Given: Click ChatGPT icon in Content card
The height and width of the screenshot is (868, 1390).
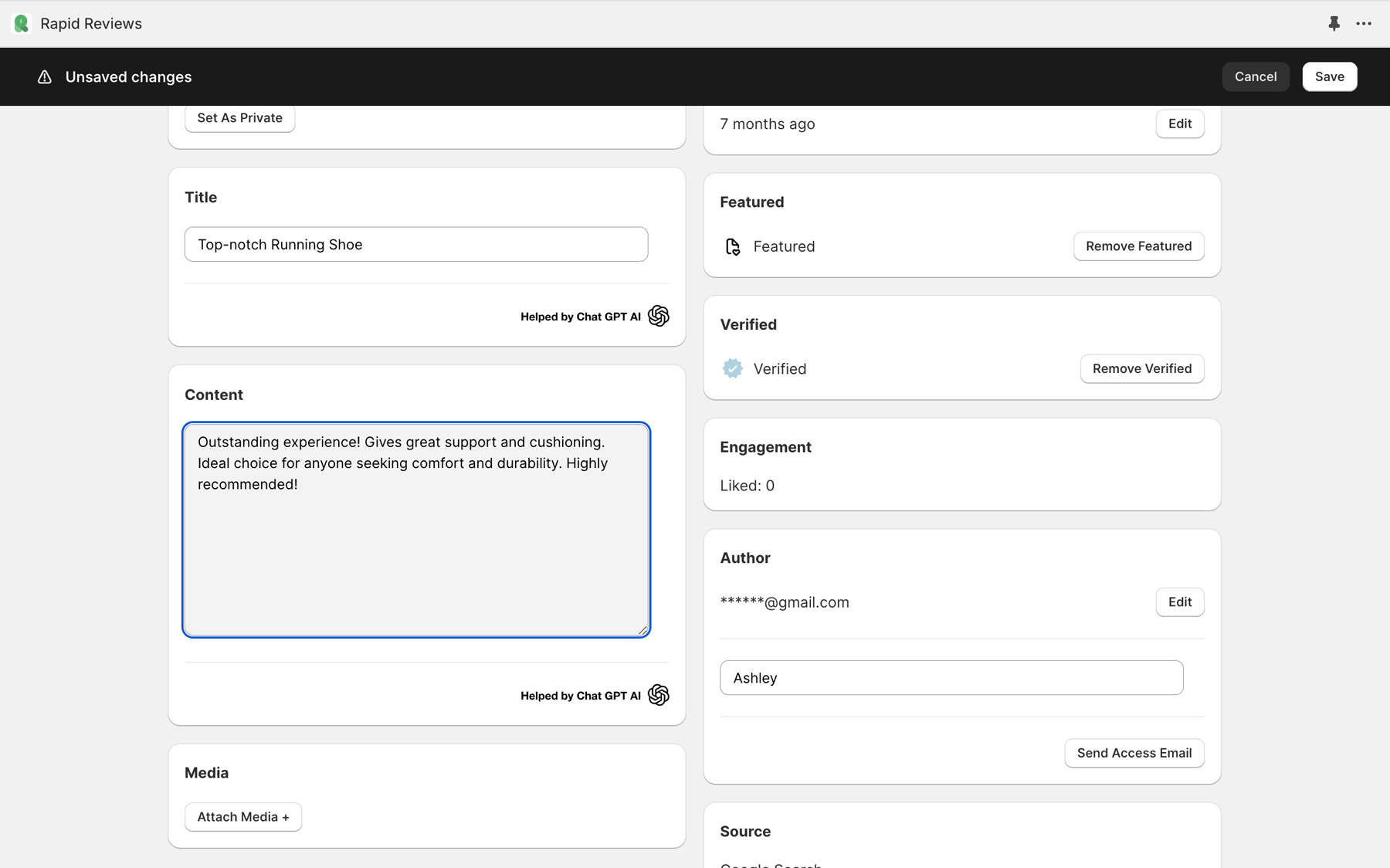Looking at the screenshot, I should click(x=658, y=695).
